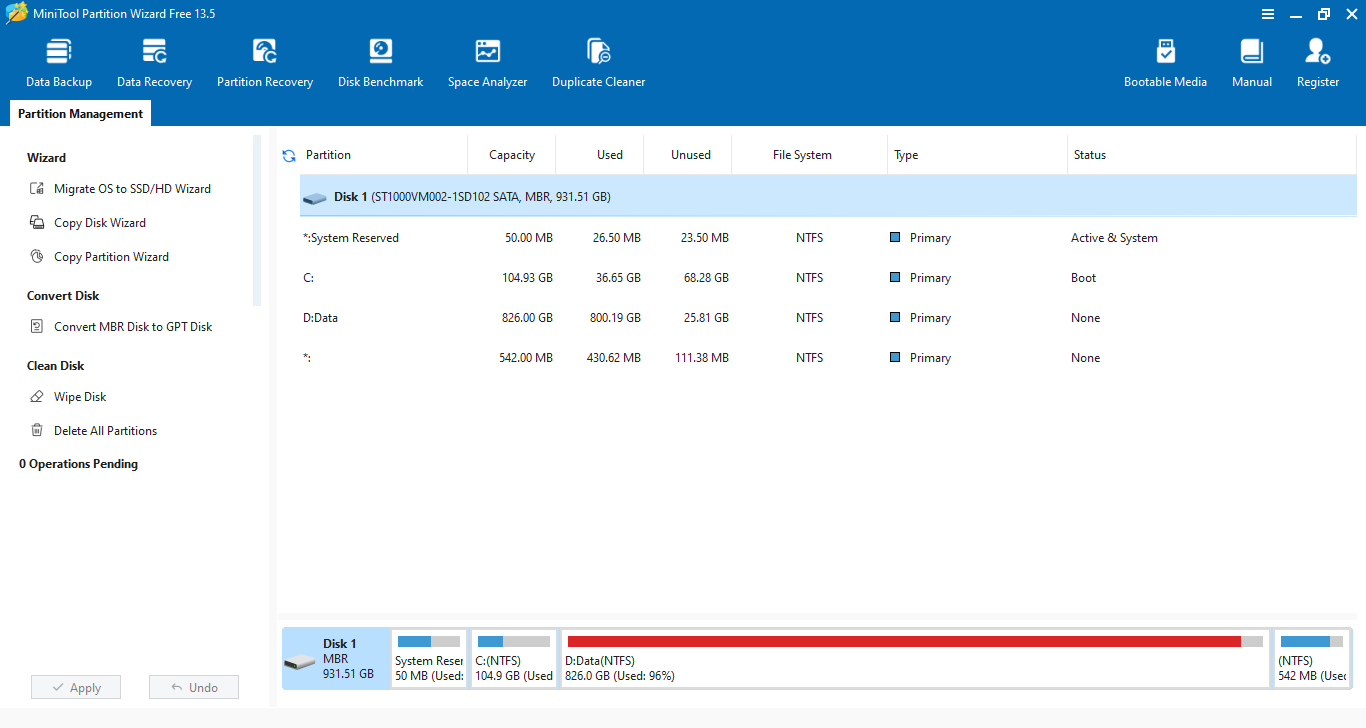Start the Disk Benchmark tool
The width and height of the screenshot is (1366, 728).
[380, 63]
